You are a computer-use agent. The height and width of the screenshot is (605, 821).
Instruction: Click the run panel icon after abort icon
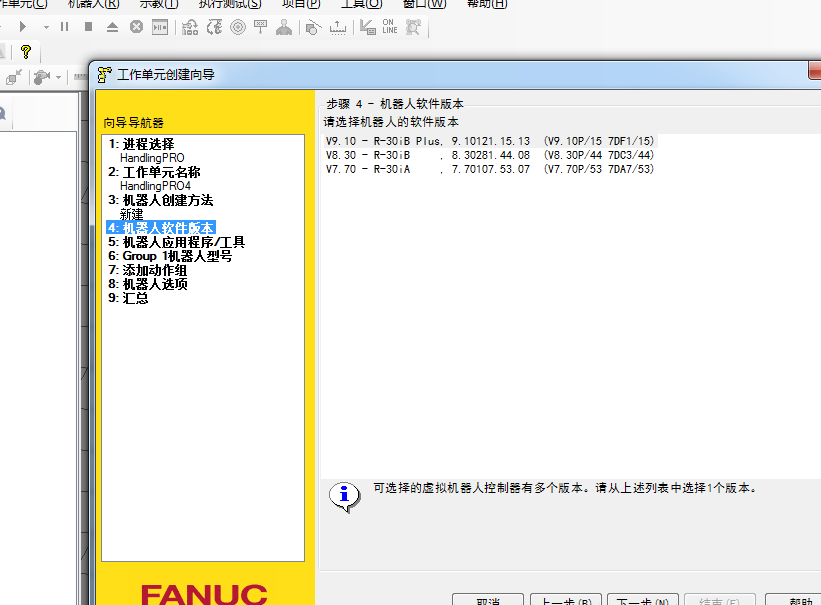click(160, 27)
